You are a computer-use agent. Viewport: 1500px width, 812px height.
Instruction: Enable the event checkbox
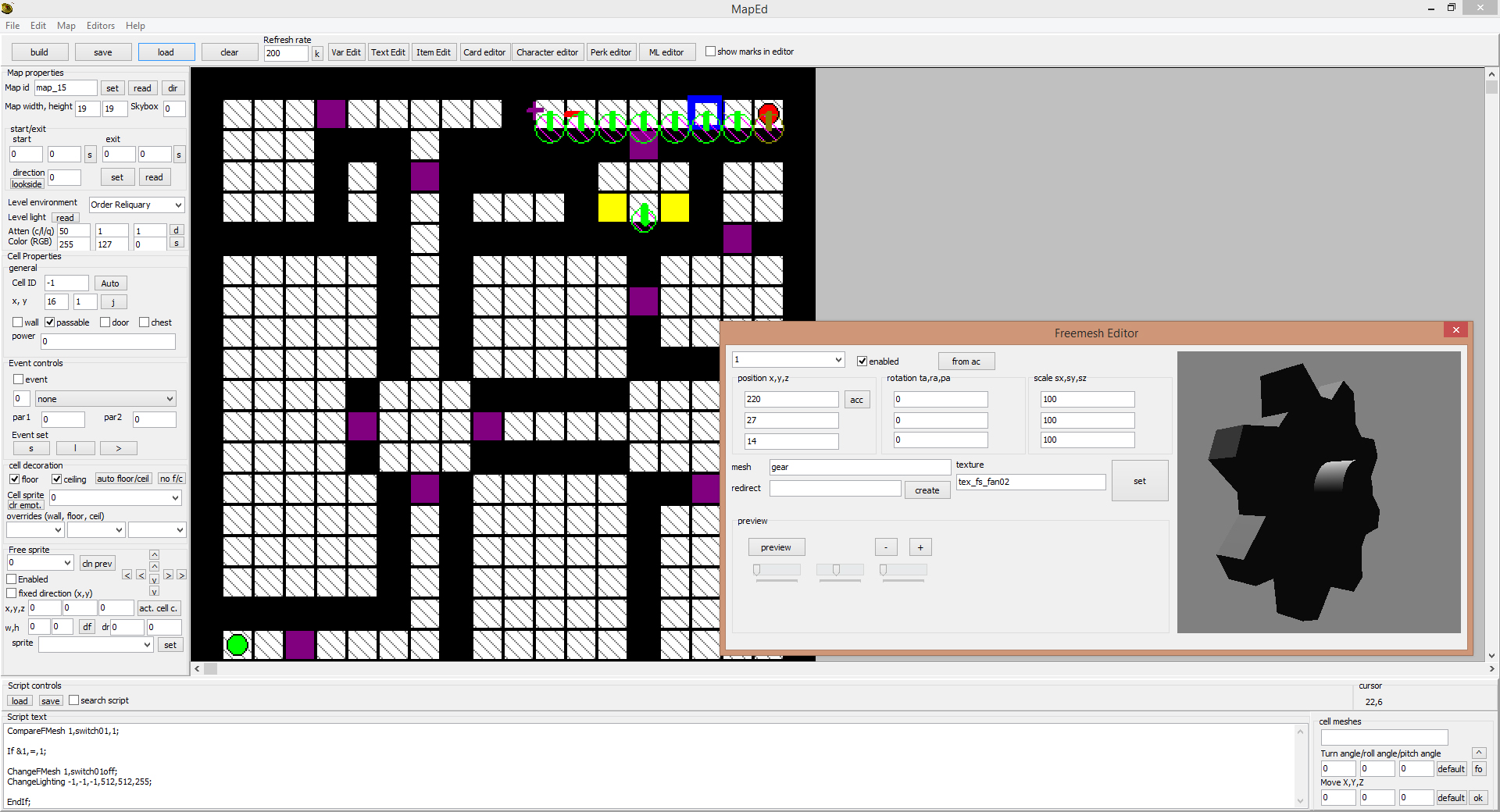[x=19, y=379]
